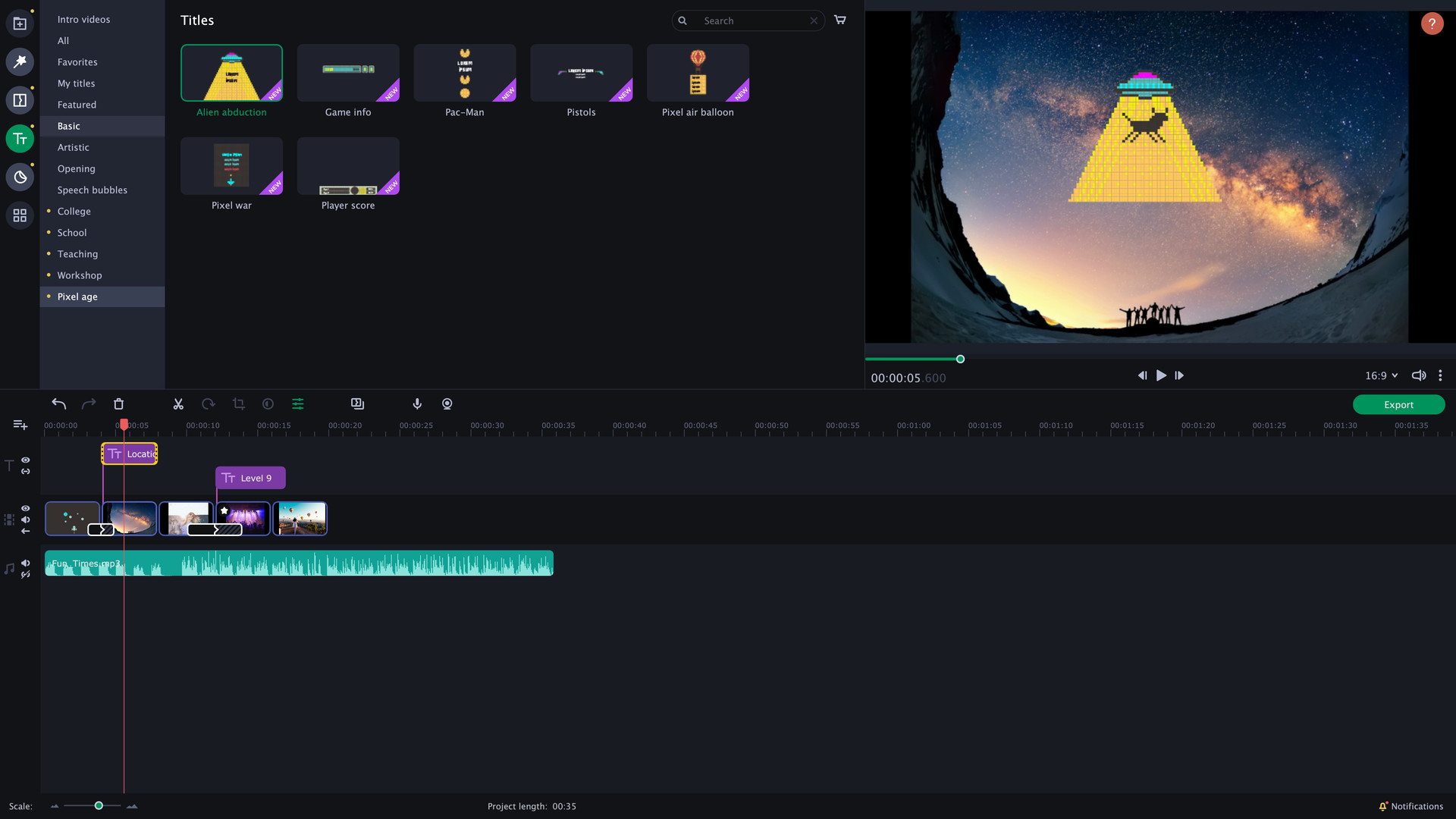Mute the Fun_Times.mp3 audio track
The image size is (1456, 819).
coord(25,563)
